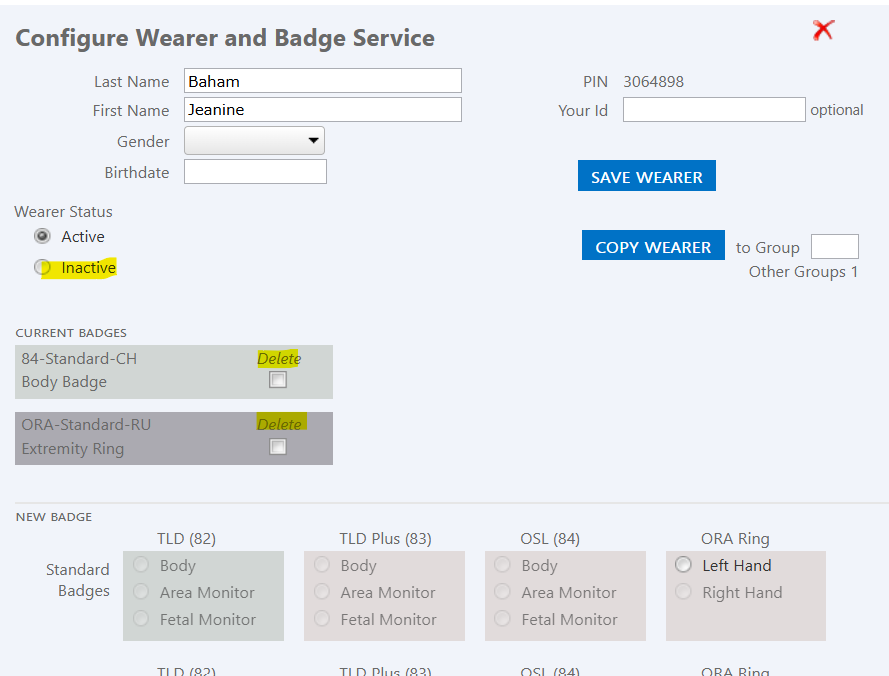Click the SAVE WEARER button
This screenshot has height=676, width=889.
tap(646, 176)
